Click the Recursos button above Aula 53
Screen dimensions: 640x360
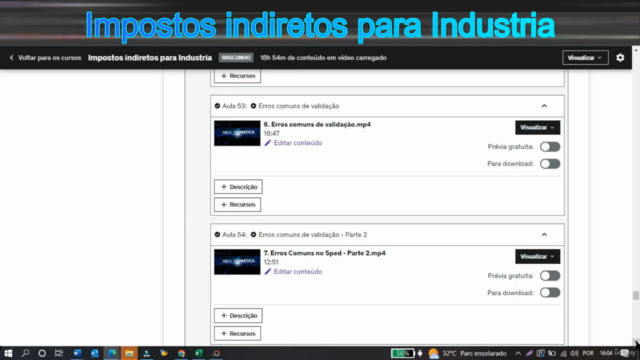(x=238, y=76)
